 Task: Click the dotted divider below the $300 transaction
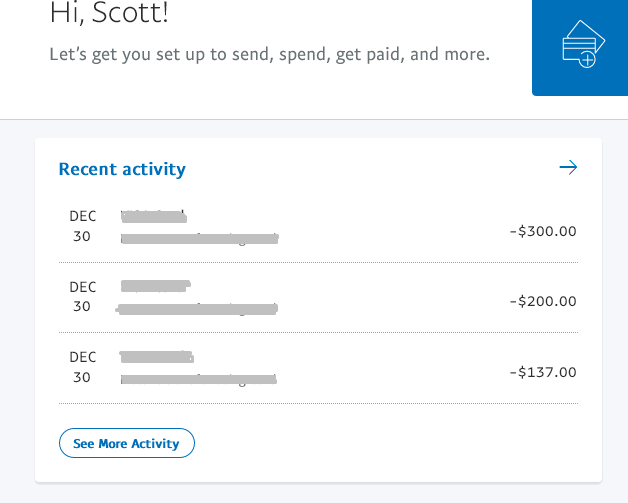click(x=318, y=262)
